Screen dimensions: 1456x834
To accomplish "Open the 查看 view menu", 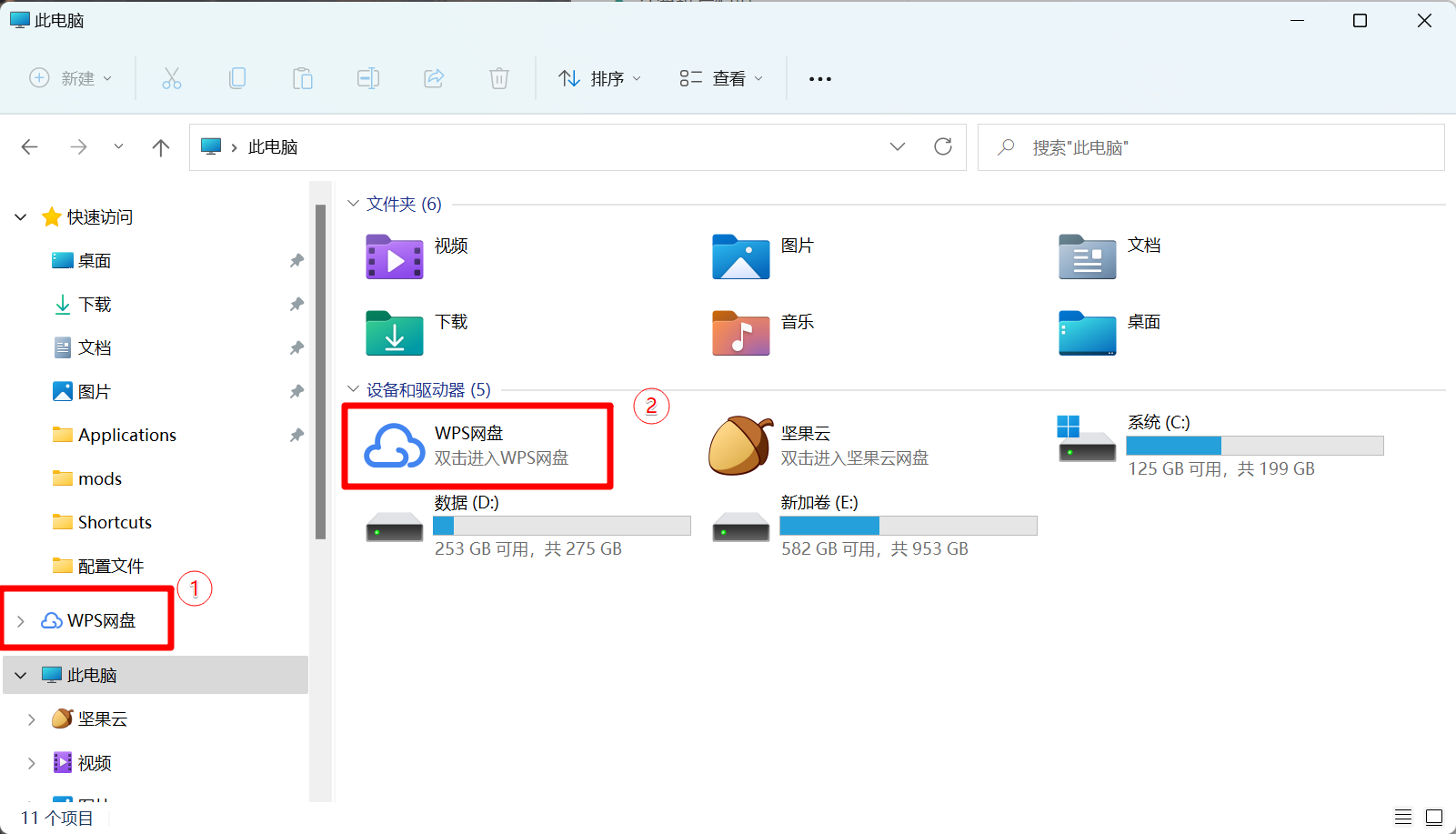I will (721, 78).
